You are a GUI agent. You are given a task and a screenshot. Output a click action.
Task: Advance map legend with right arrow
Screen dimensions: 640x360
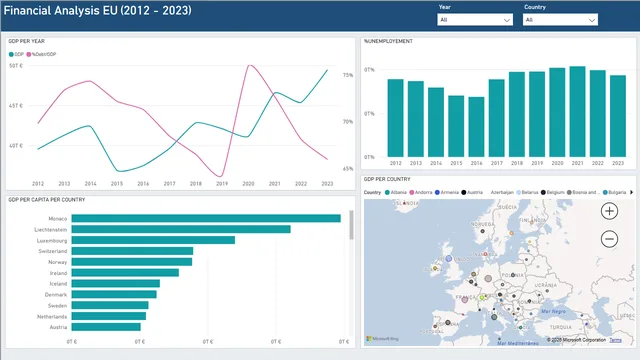(632, 192)
